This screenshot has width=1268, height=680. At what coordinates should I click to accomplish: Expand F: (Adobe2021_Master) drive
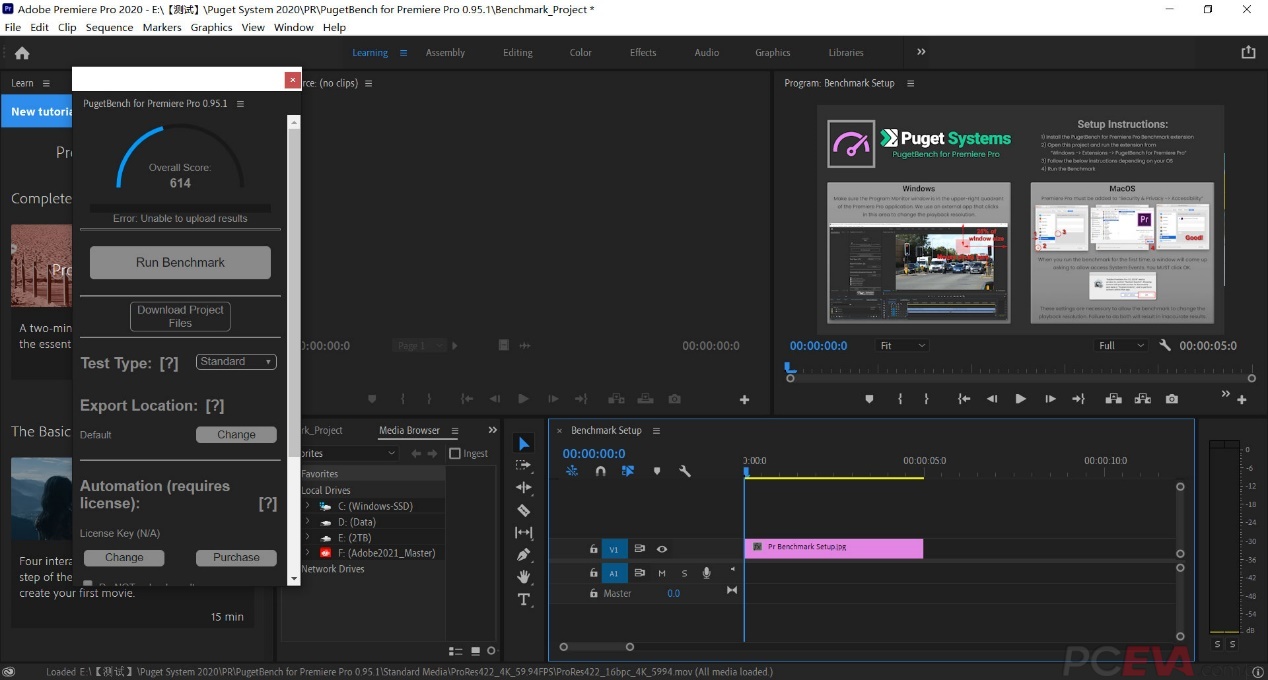308,553
